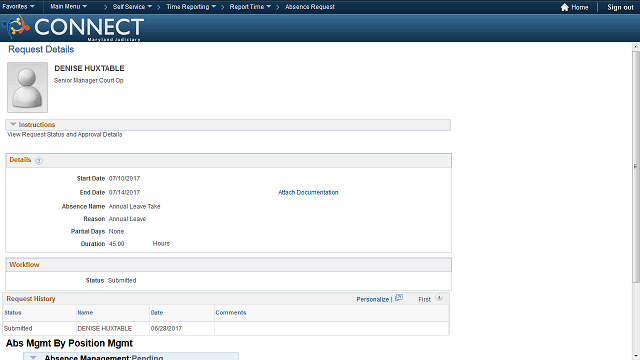
Task: Click the Workflow Status value Submitted
Action: 122,280
